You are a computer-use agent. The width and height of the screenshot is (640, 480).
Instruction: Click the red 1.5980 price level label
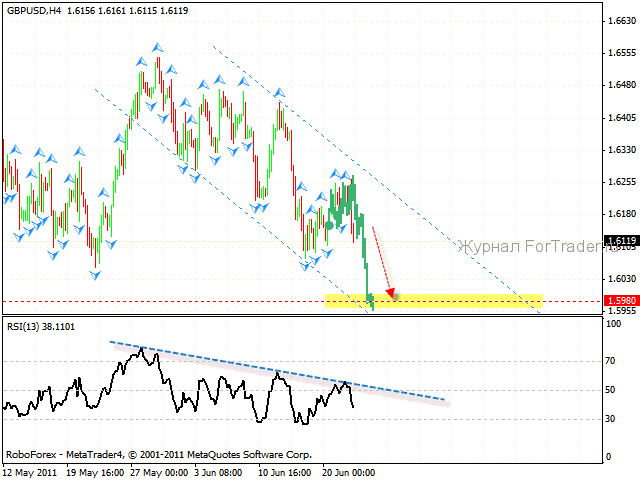point(622,301)
